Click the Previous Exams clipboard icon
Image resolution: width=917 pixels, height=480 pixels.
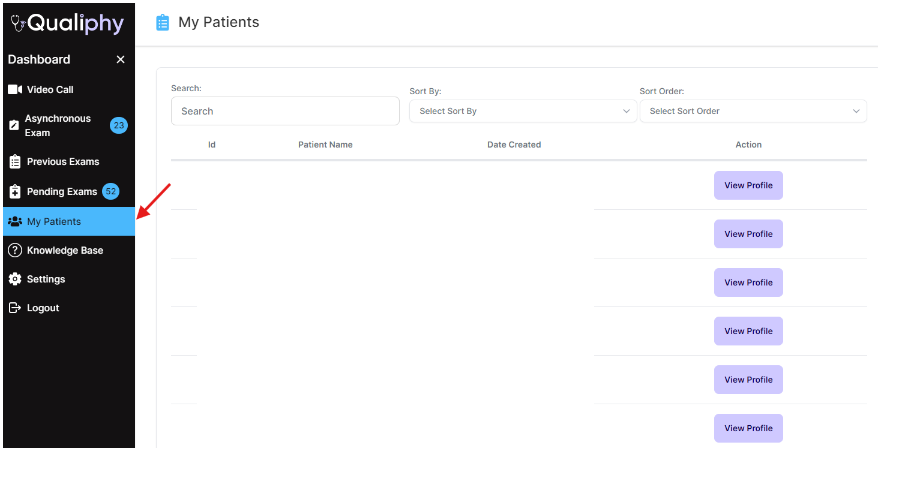point(15,162)
